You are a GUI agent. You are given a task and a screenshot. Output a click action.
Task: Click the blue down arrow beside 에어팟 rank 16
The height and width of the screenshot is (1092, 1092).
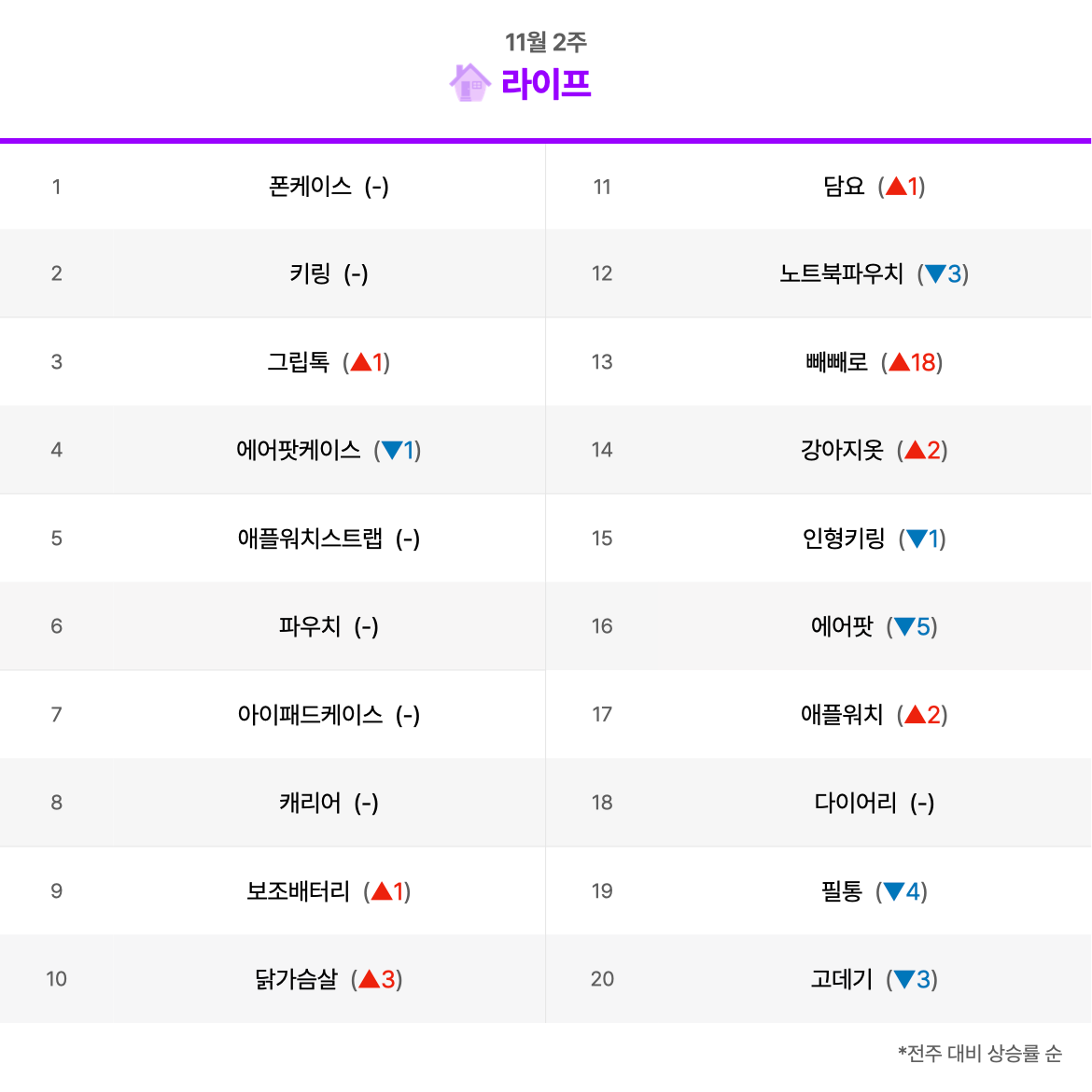click(x=904, y=627)
